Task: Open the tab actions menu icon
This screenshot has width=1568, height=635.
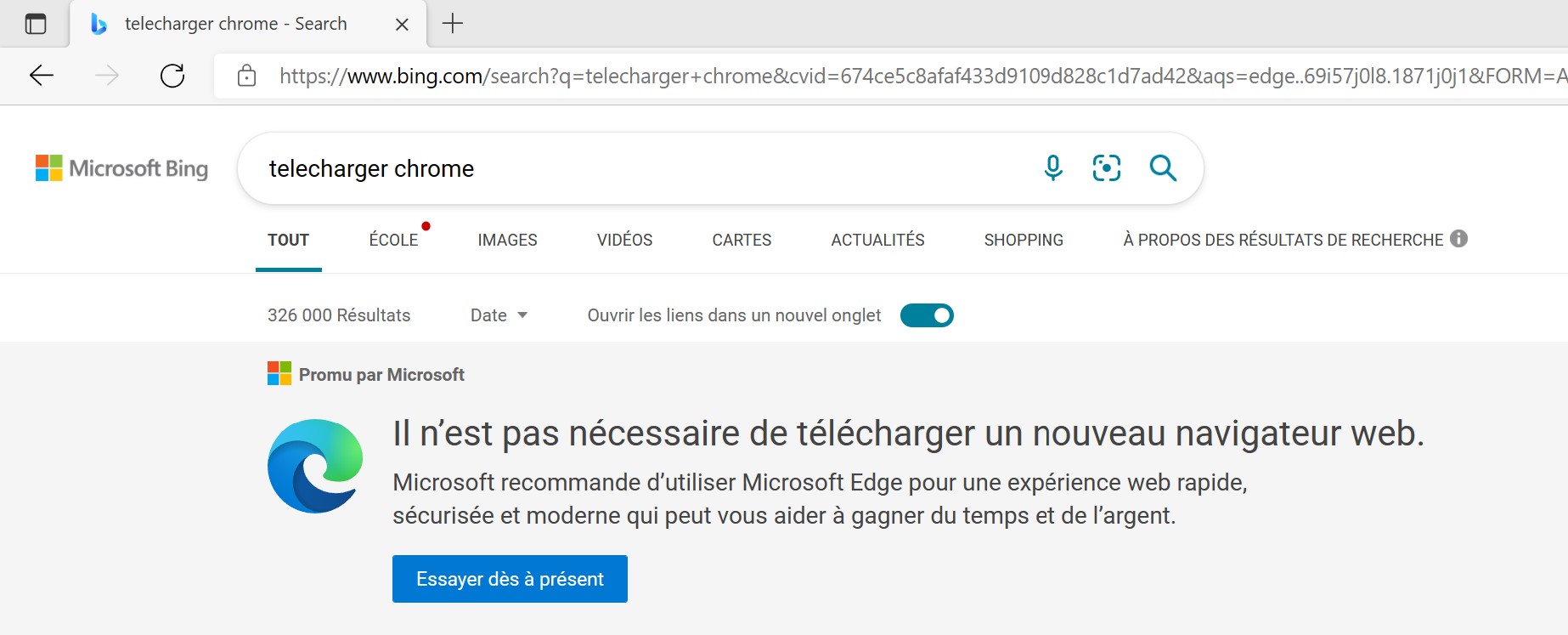Action: [35, 24]
